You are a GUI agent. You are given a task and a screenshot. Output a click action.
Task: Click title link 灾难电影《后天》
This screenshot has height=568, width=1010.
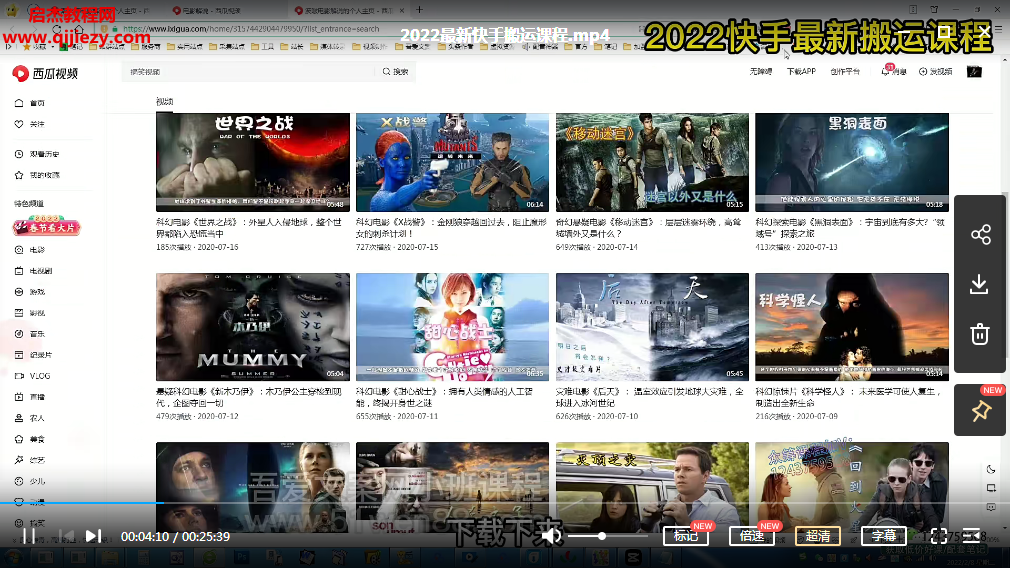(649, 397)
